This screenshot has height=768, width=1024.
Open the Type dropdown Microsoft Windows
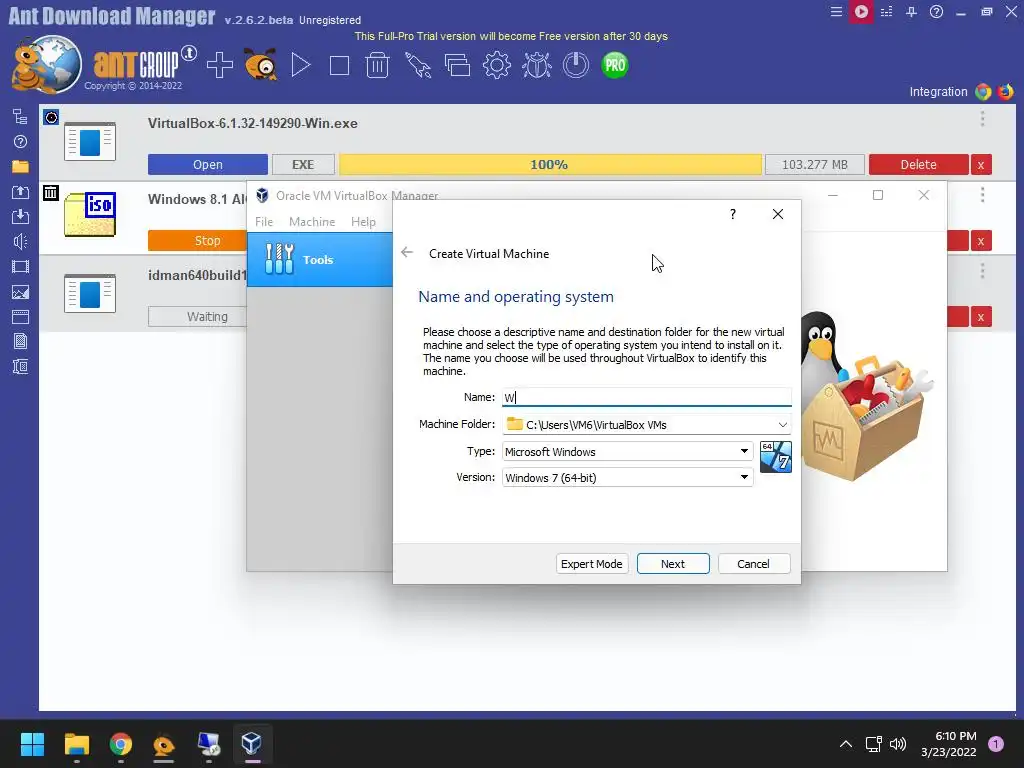click(x=627, y=451)
